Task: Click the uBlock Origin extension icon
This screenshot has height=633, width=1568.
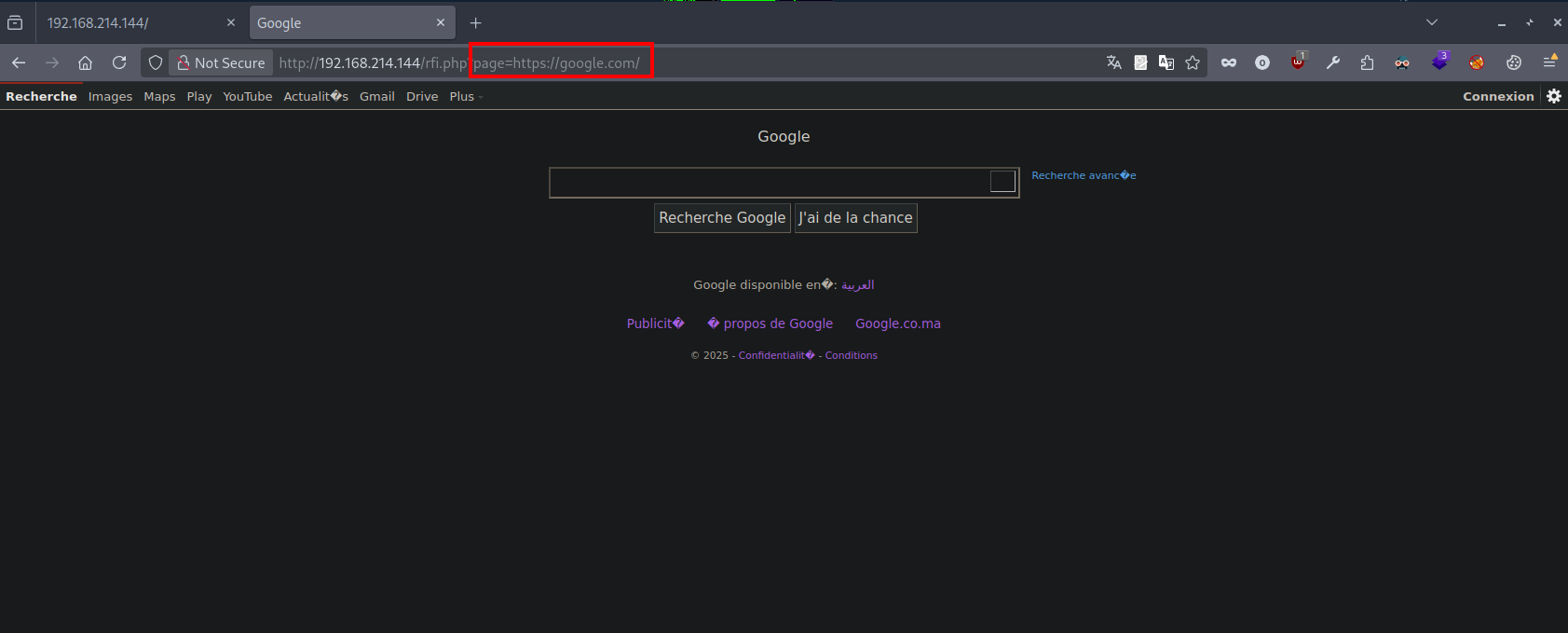Action: [1298, 62]
